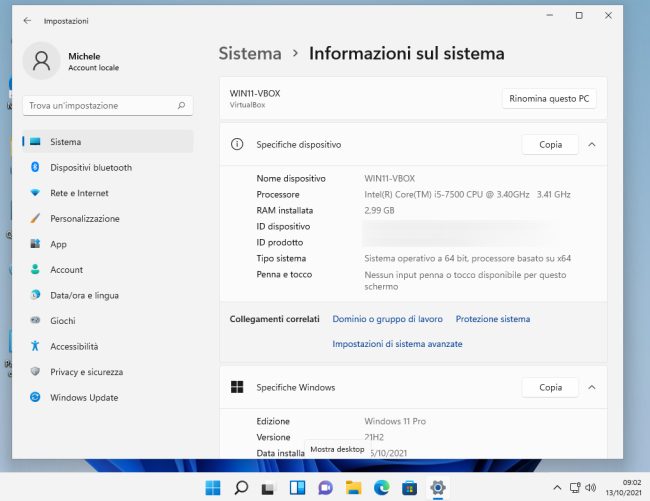Image resolution: width=650 pixels, height=501 pixels.
Task: Maximize the Impostazioni window
Action: tap(579, 16)
